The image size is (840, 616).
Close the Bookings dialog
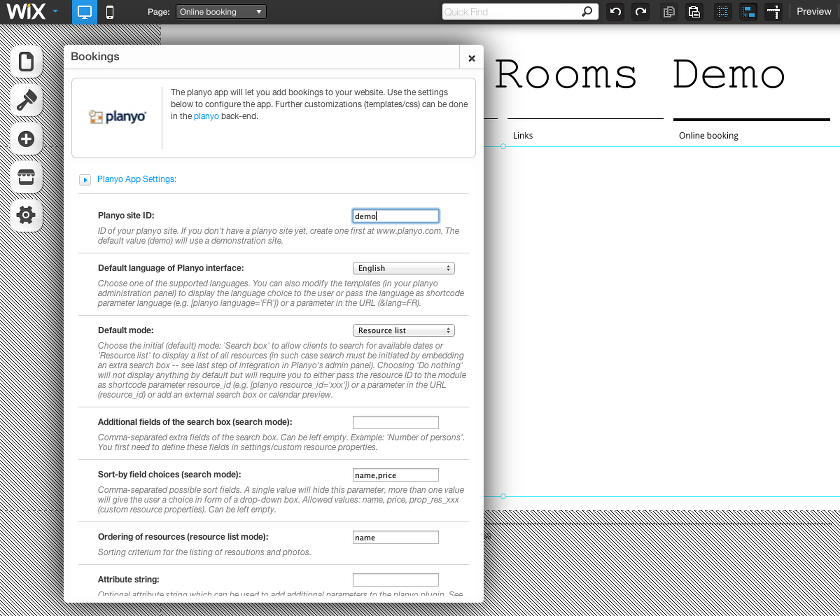point(471,58)
